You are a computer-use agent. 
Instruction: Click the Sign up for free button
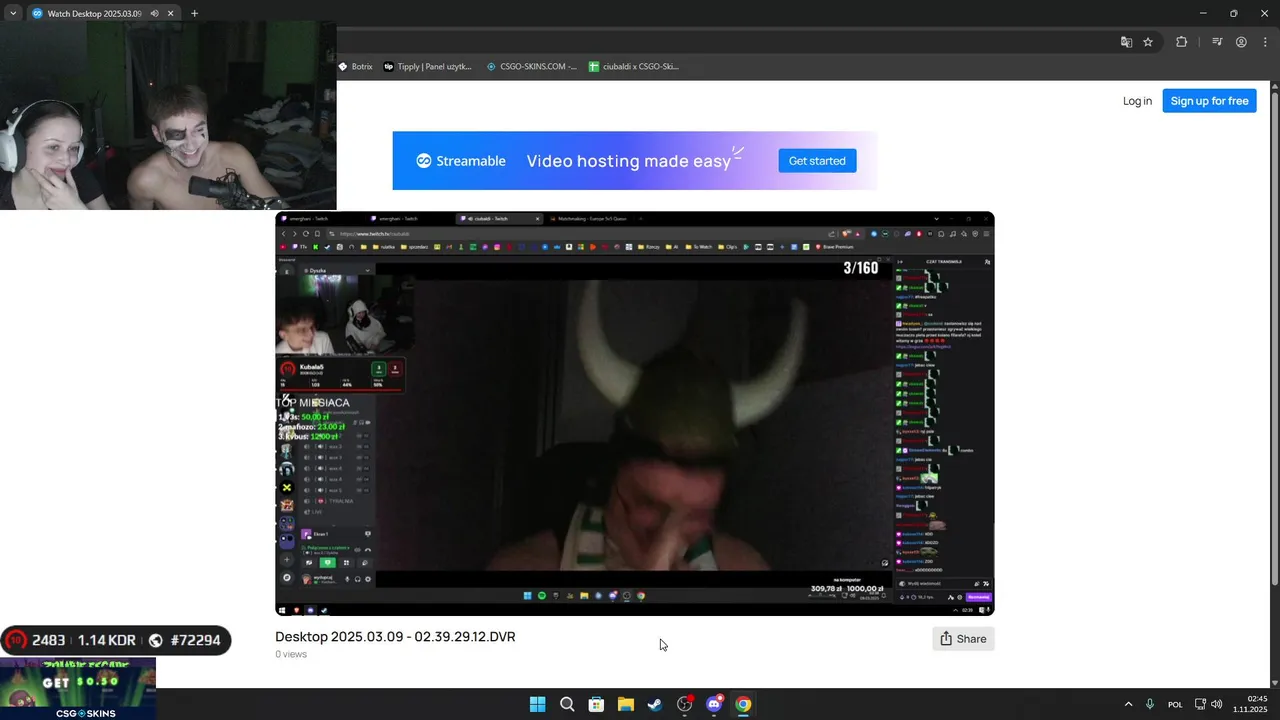(1209, 101)
